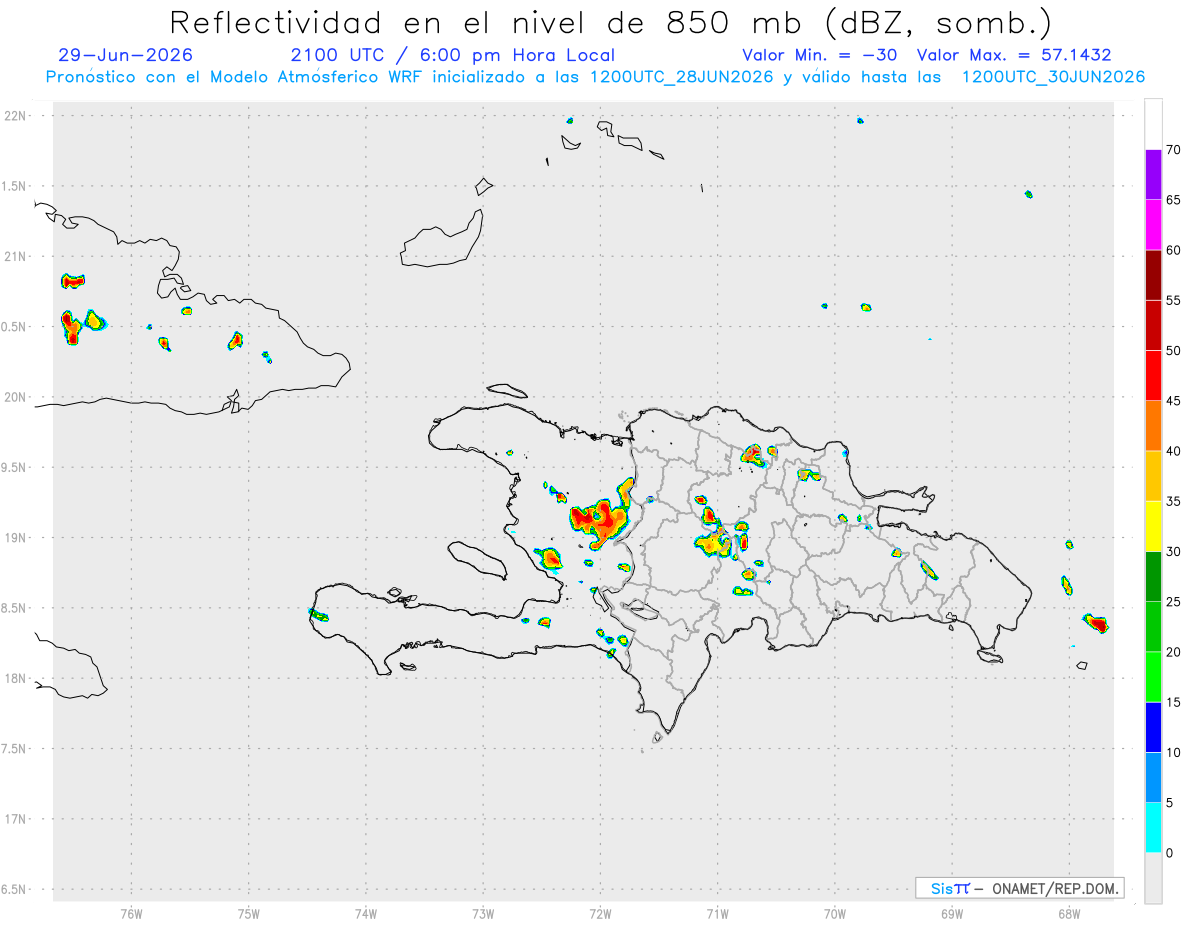Select the '76W' longitude label
Screen dimensions: 1200x927
tap(131, 914)
